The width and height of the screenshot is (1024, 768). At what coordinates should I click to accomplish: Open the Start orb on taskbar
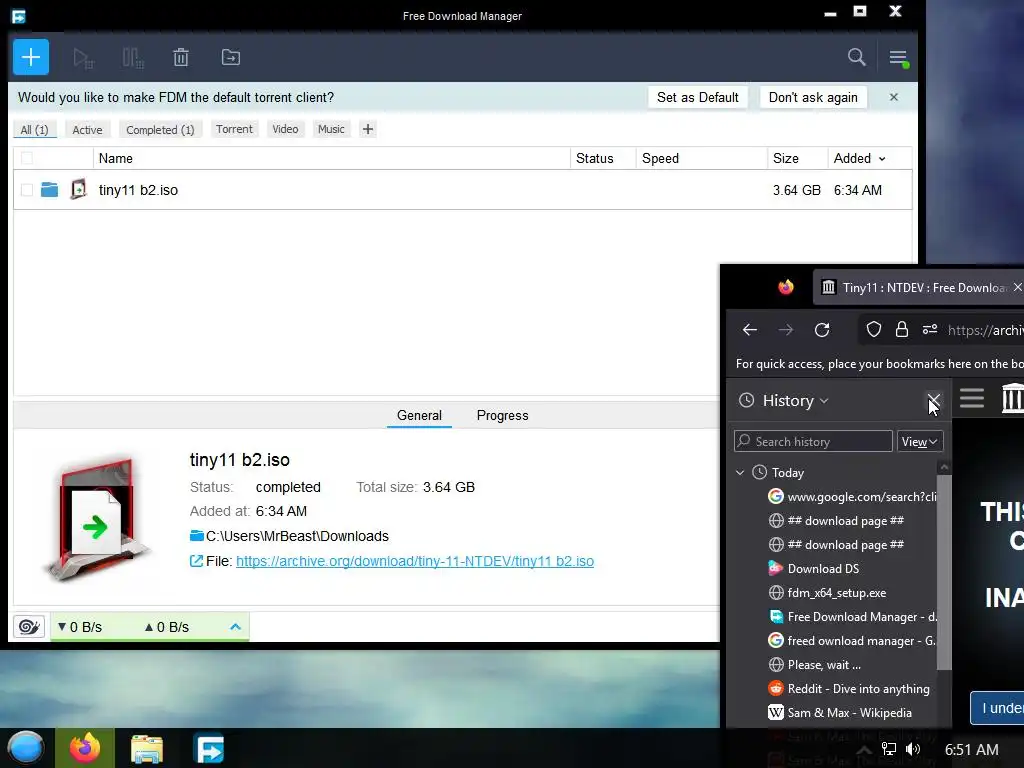pyautogui.click(x=26, y=748)
